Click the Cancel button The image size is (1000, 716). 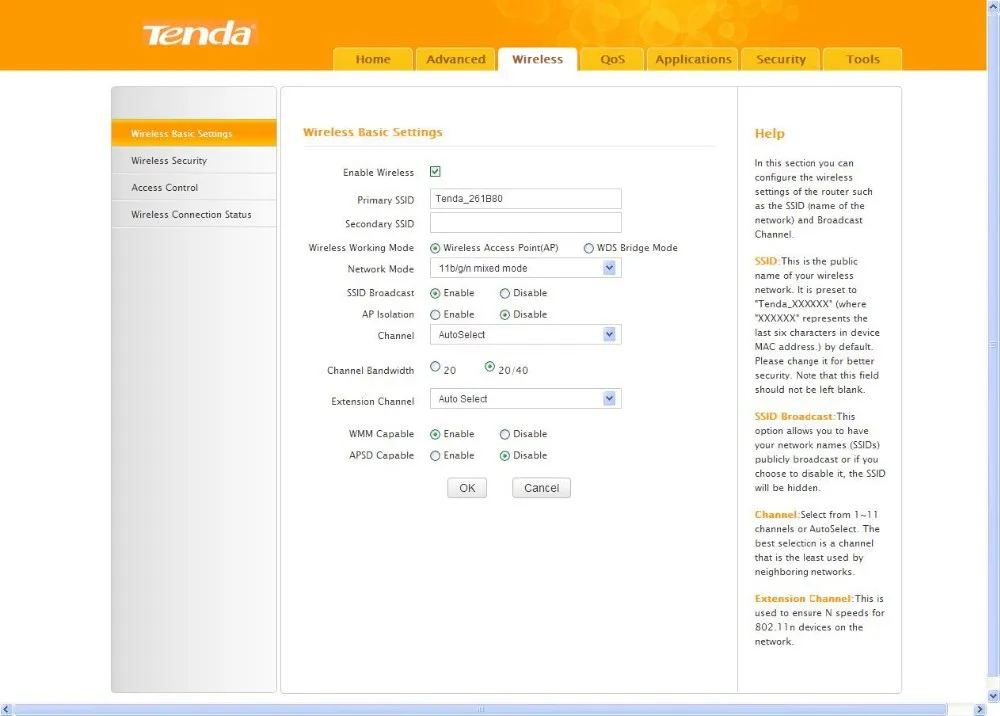click(541, 488)
